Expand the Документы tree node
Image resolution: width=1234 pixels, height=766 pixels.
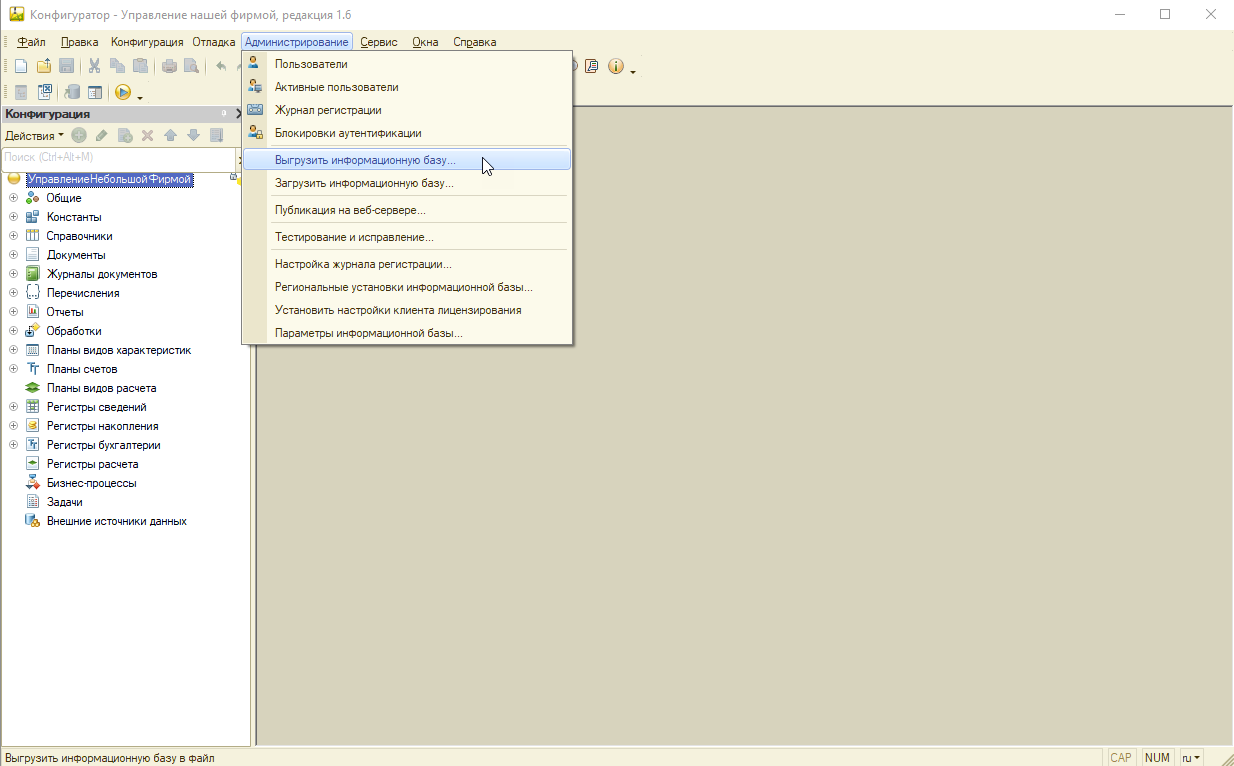coord(13,255)
